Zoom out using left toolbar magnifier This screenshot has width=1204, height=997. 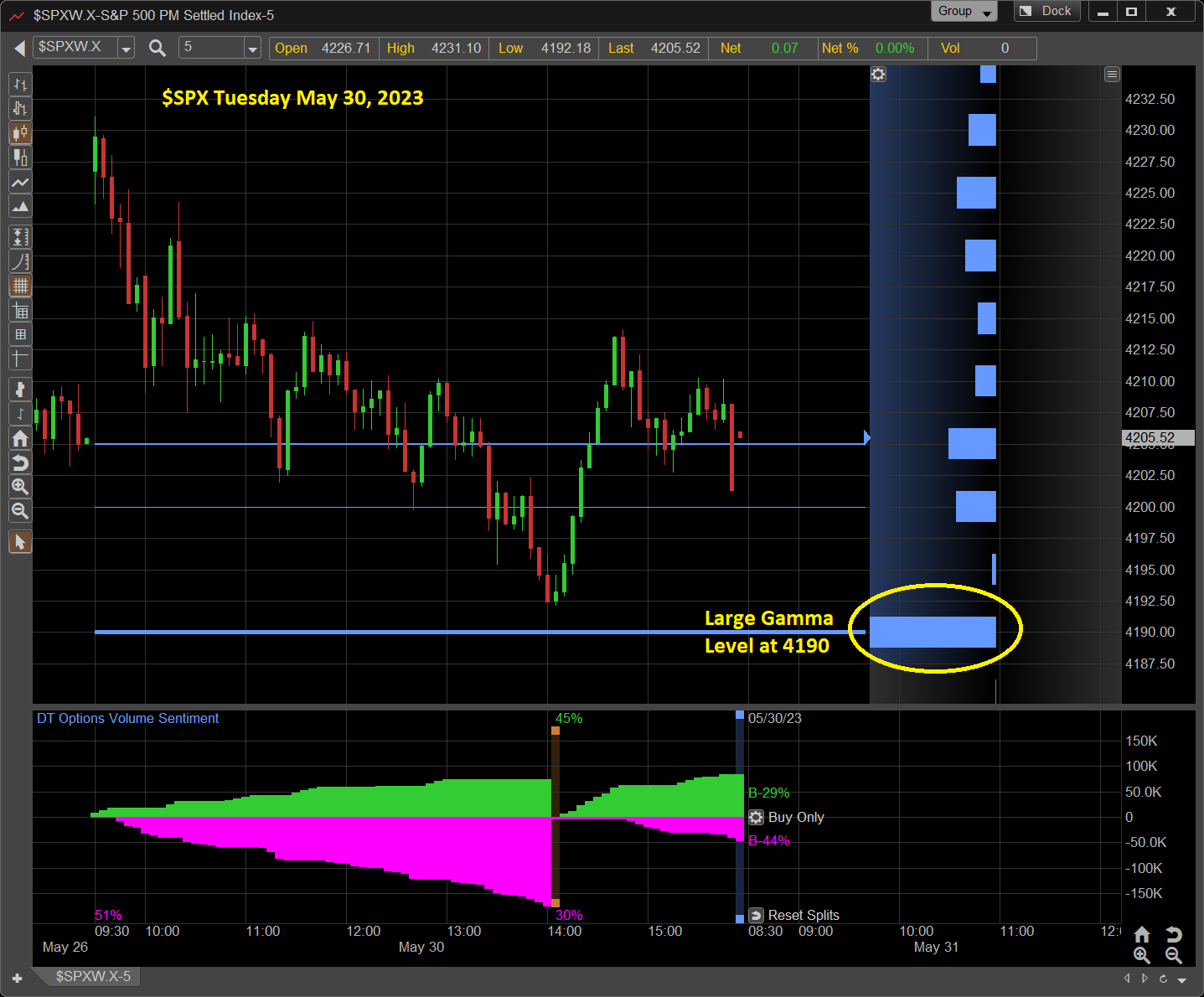coord(20,511)
